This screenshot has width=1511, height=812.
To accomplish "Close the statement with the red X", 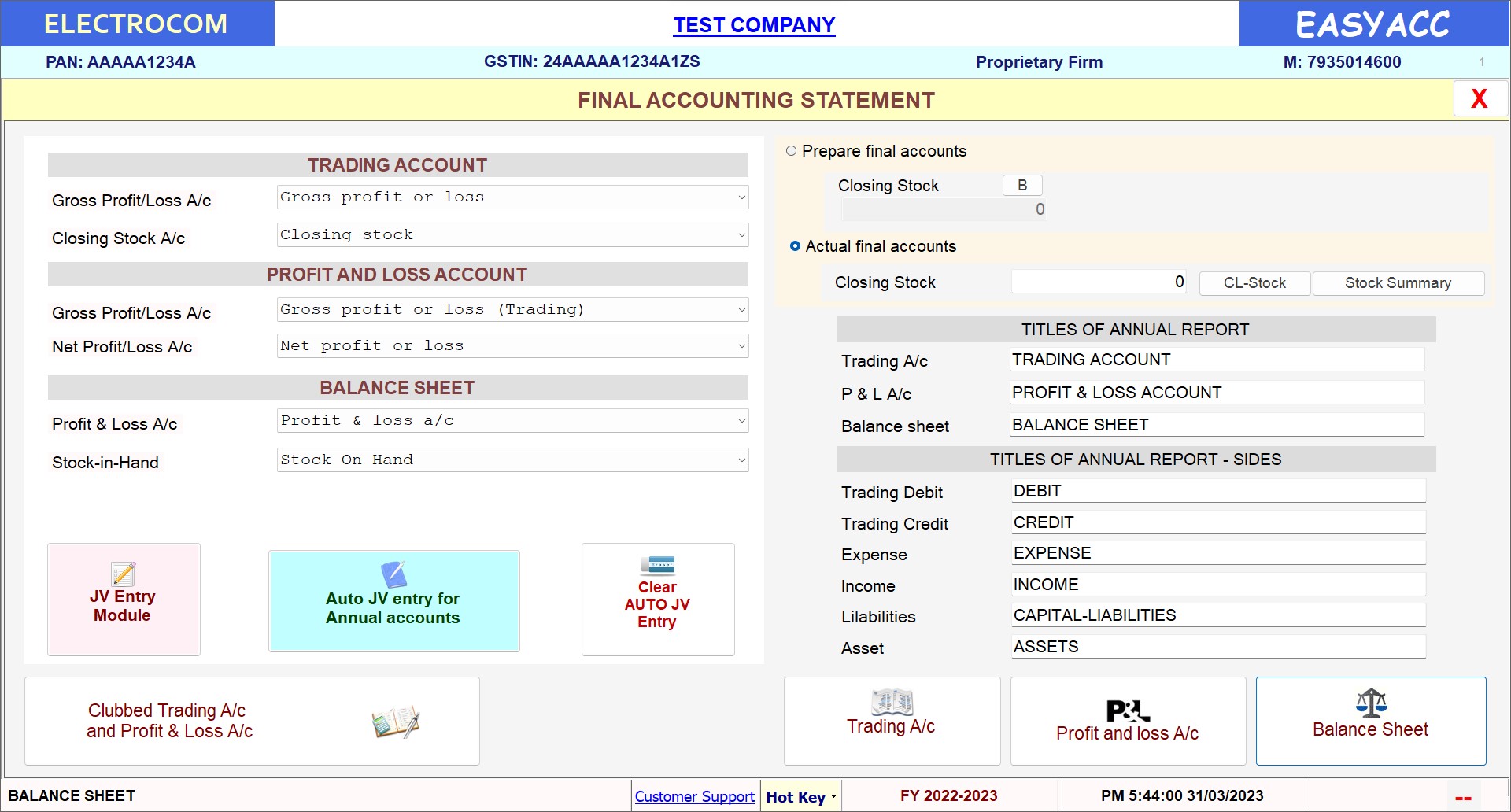I will tap(1479, 99).
